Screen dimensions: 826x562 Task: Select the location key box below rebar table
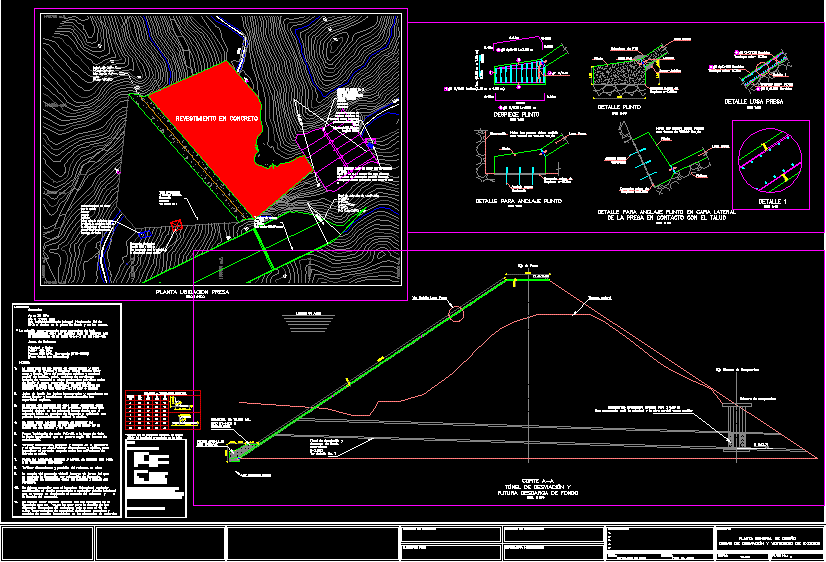pos(155,478)
